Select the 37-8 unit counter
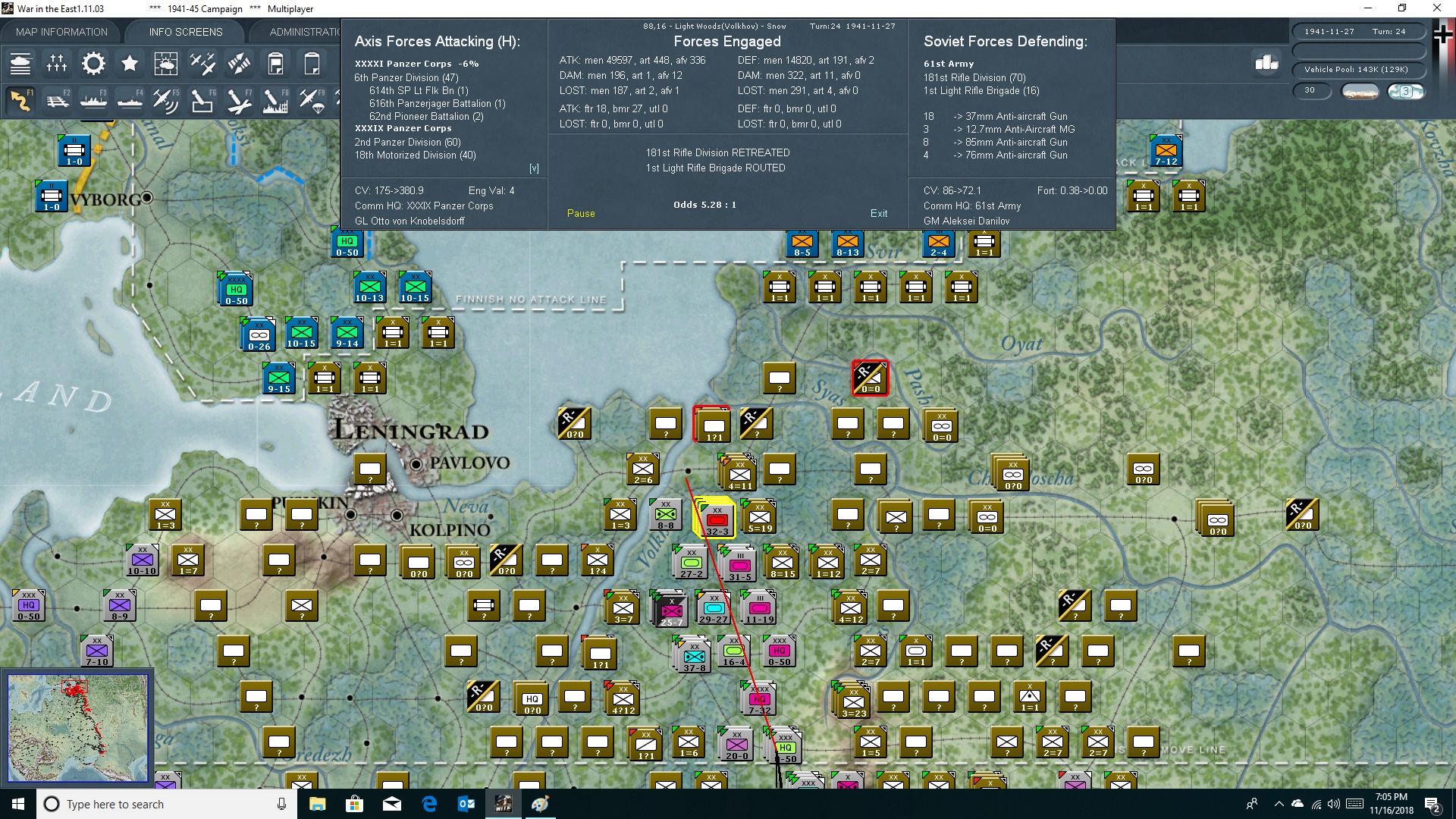 tap(694, 657)
